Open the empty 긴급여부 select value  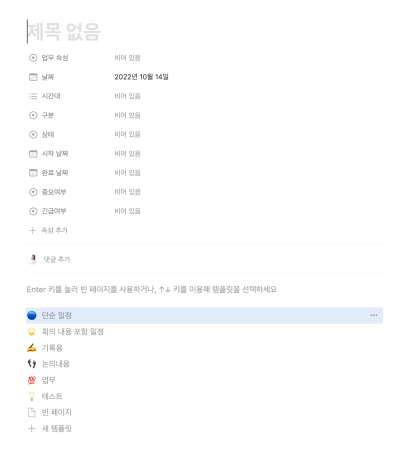pyautogui.click(x=127, y=211)
